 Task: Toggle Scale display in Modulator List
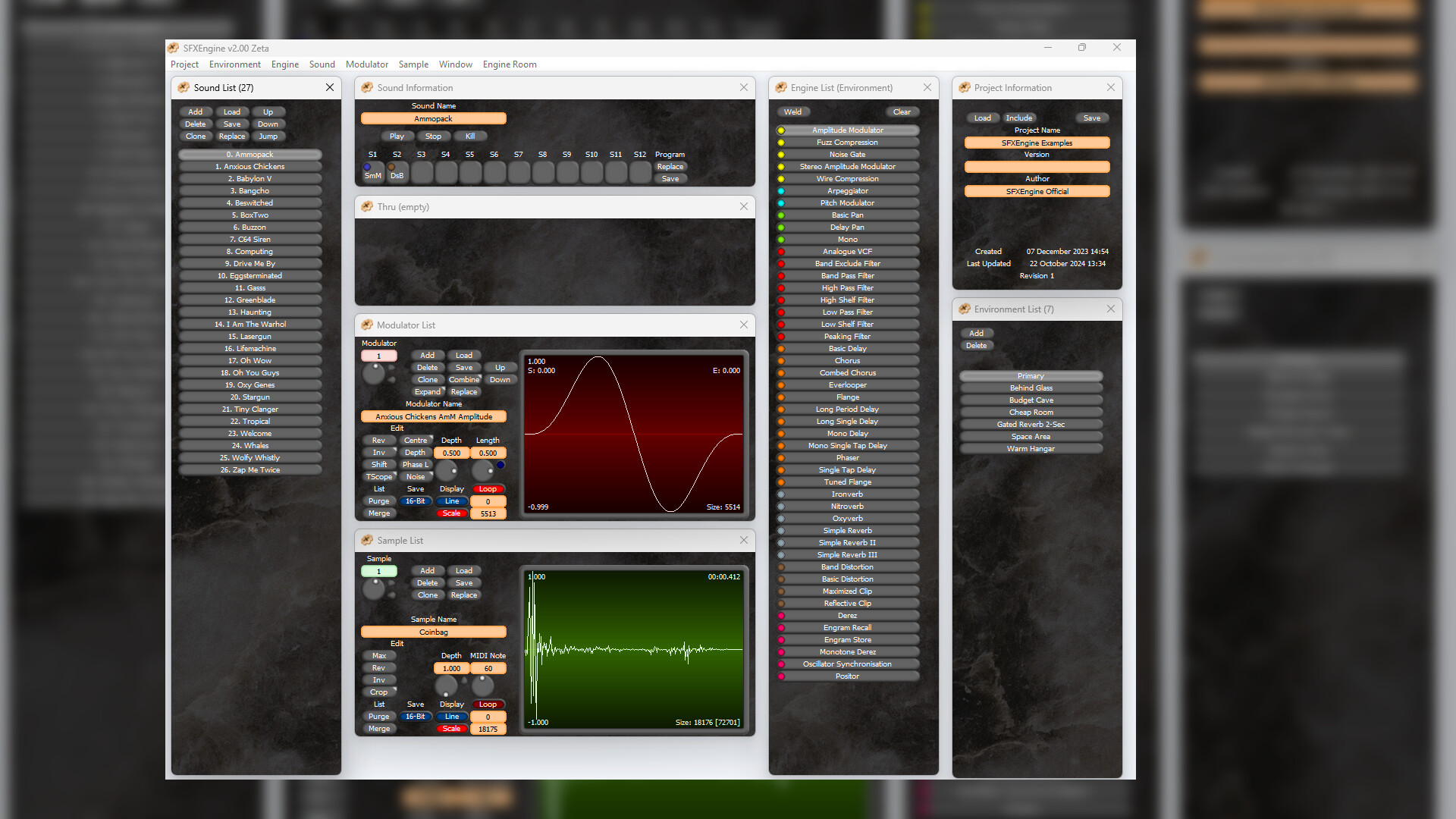(x=452, y=513)
